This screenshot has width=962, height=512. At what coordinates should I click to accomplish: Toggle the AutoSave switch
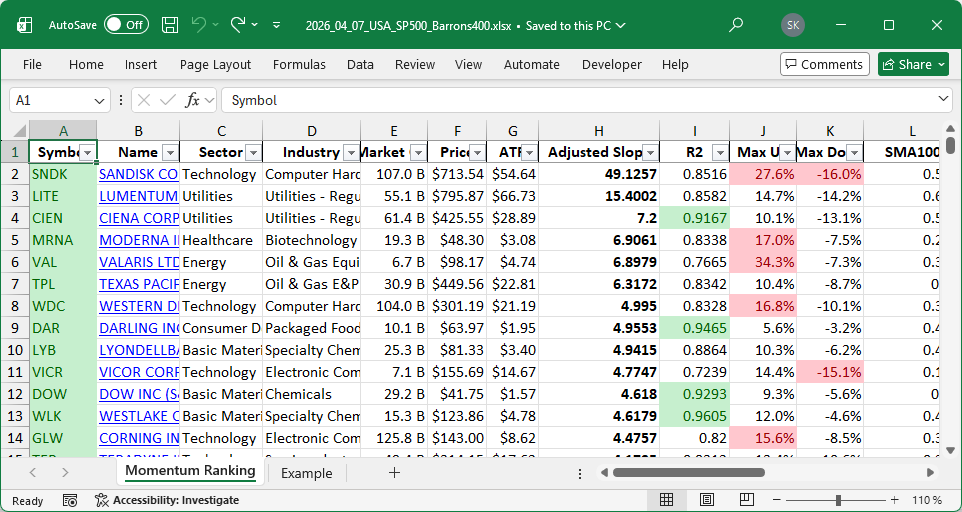[x=126, y=24]
